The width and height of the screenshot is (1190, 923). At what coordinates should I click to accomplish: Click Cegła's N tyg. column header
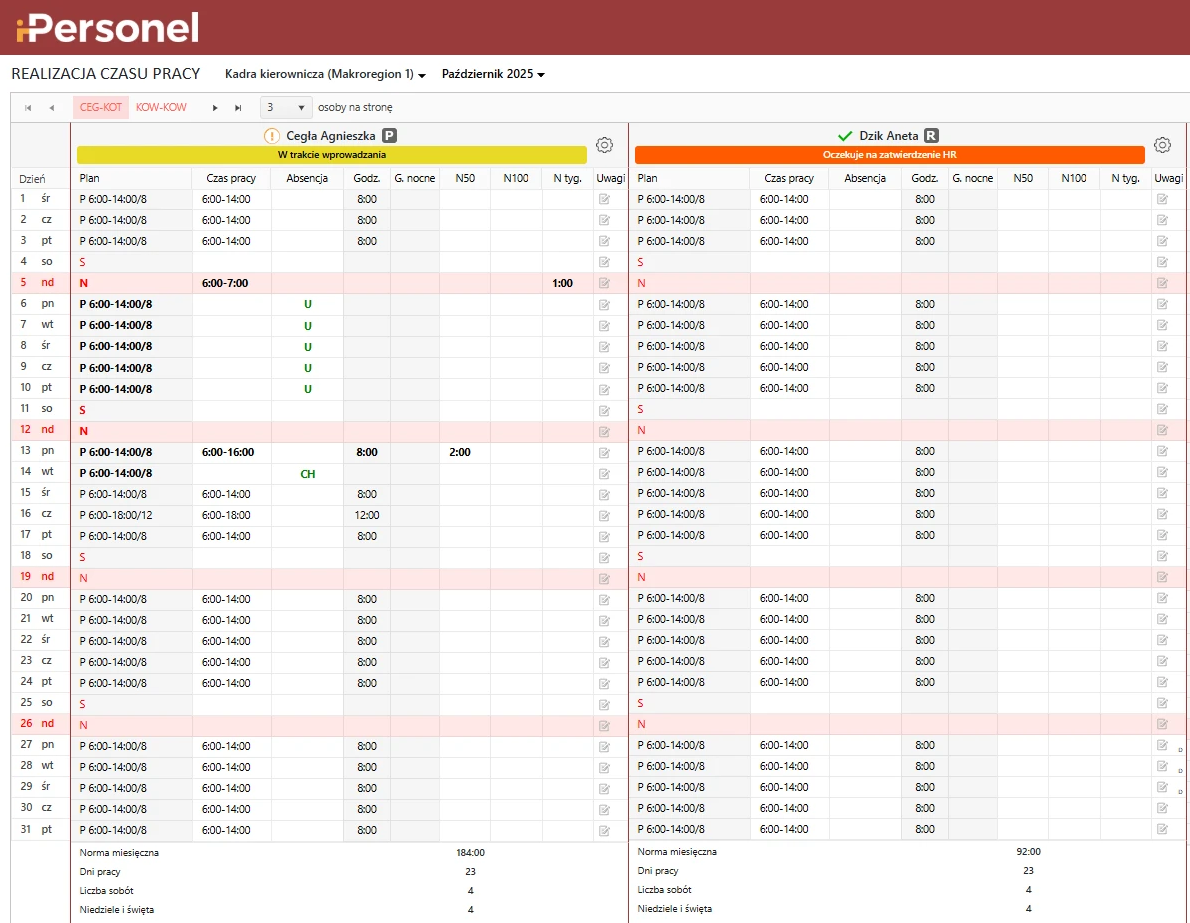[x=569, y=178]
